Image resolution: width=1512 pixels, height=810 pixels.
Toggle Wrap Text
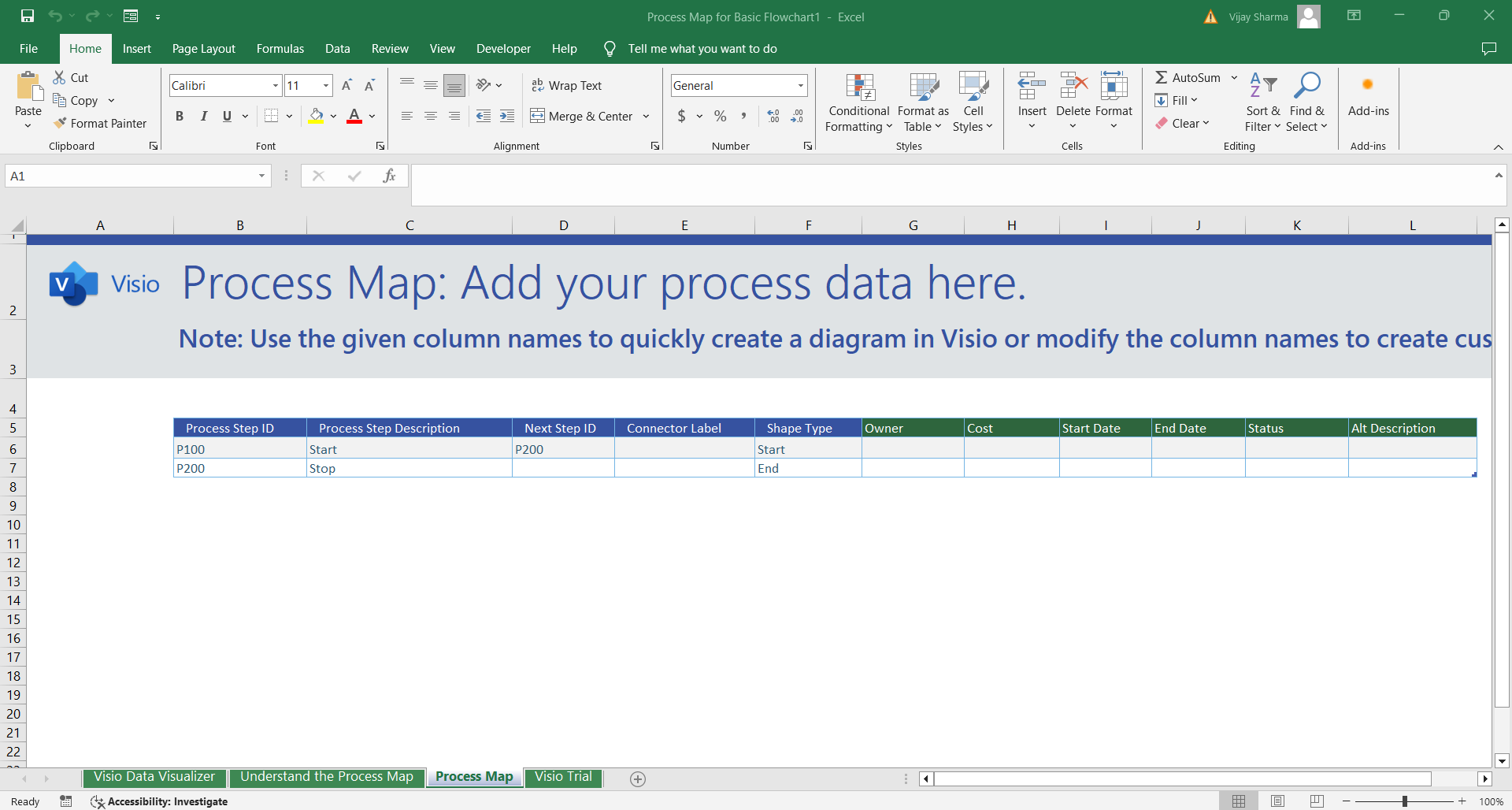(567, 85)
